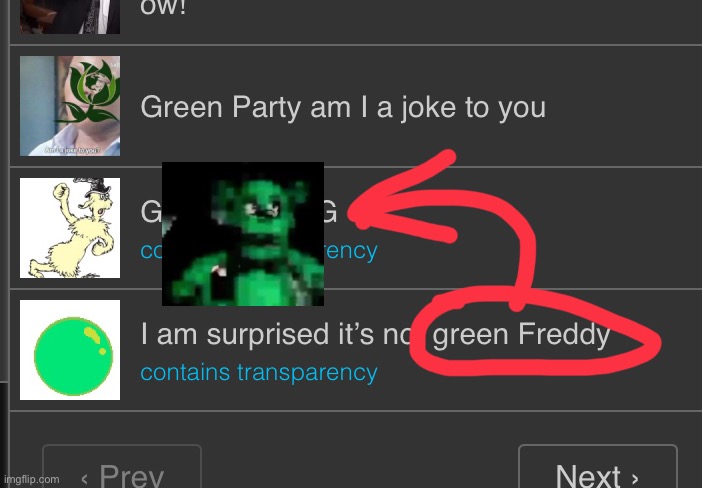
Task: Click the "Am I a joke to you?" thumbnail caption
Action: tap(72, 150)
